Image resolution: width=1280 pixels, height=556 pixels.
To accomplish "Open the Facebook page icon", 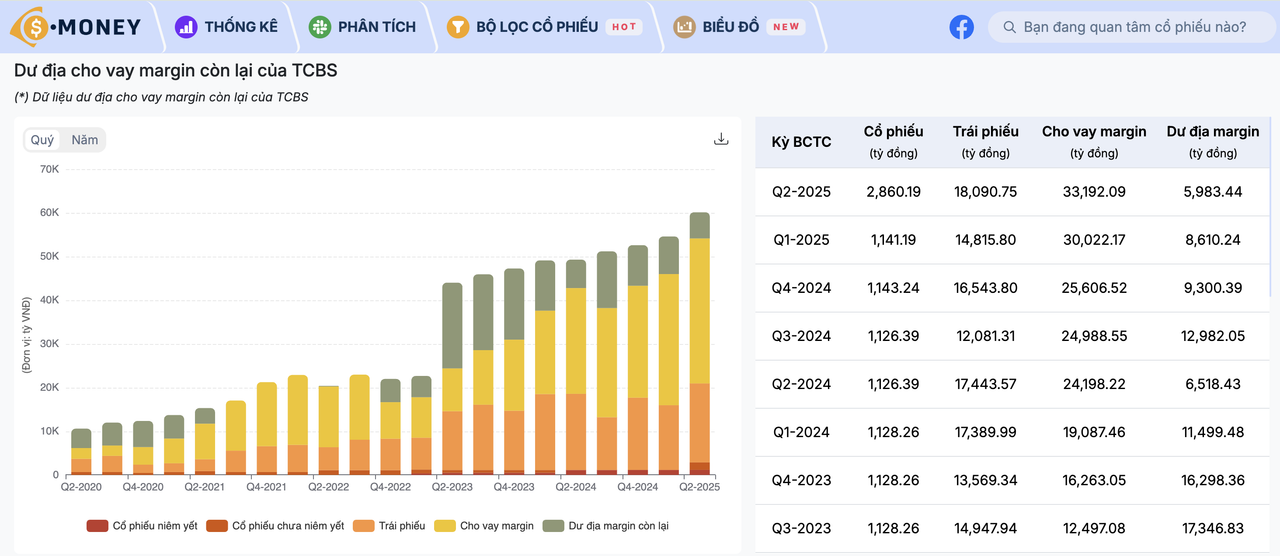I will [x=961, y=27].
